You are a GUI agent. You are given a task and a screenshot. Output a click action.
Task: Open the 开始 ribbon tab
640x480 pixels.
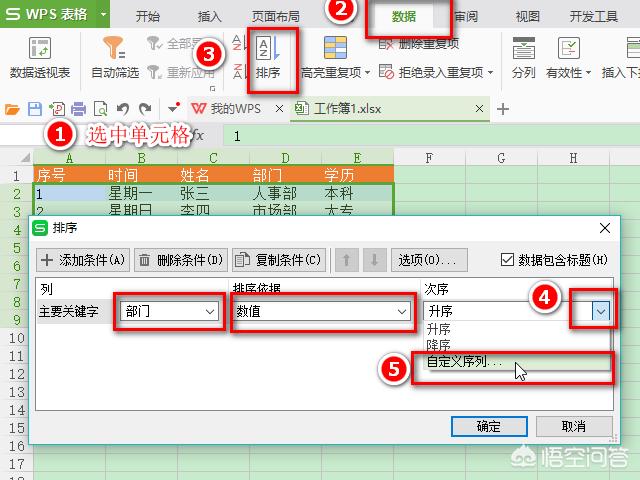[147, 16]
